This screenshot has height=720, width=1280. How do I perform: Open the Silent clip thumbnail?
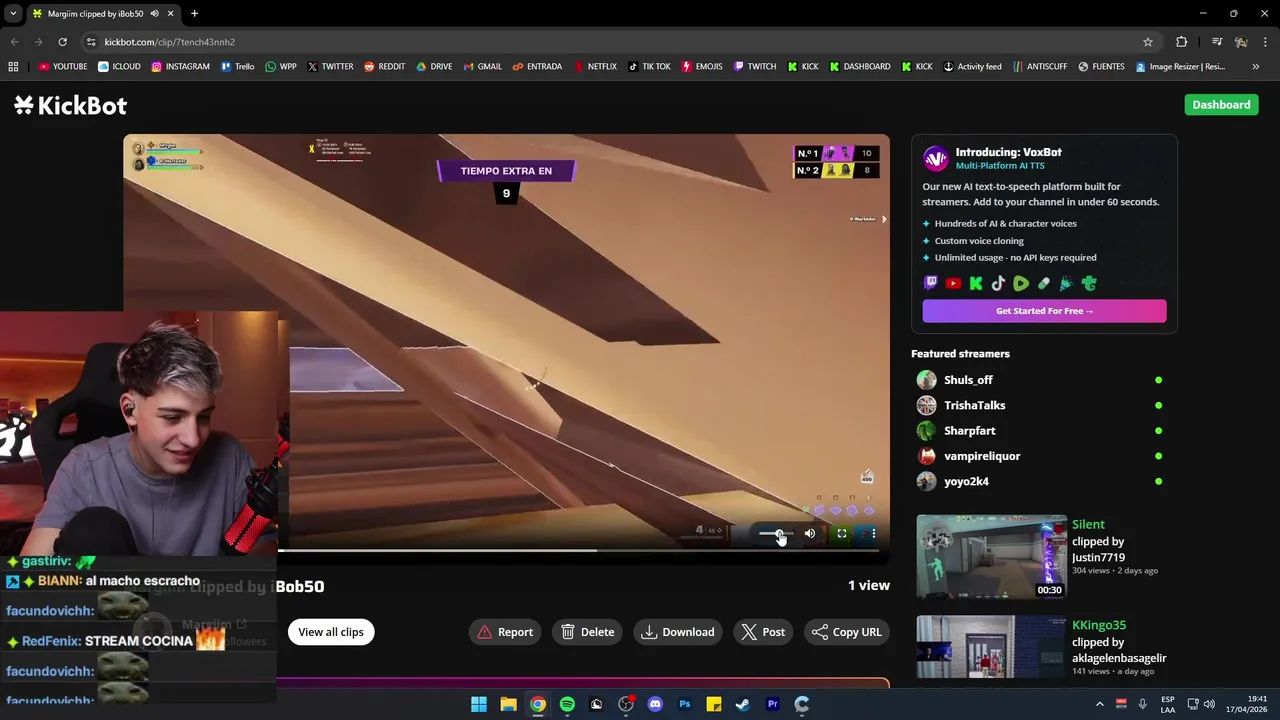(992, 556)
